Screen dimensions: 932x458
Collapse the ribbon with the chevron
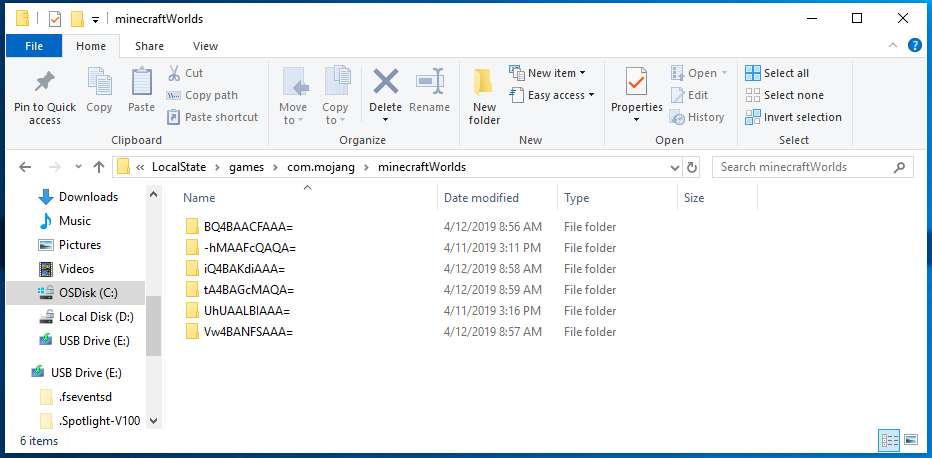[x=893, y=45]
